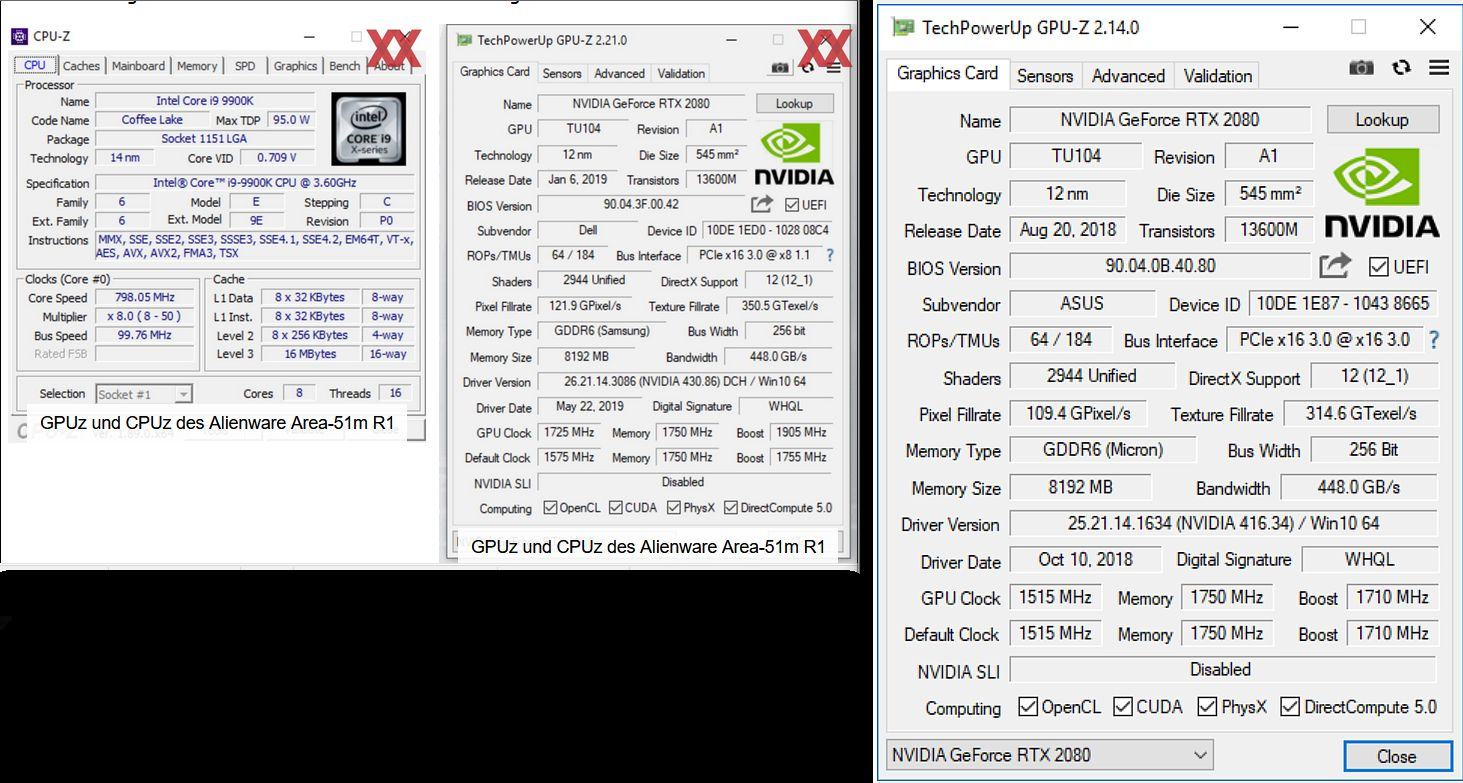Screen dimensions: 1463x783
Task: Click the Pixel Fillrate 109.4 GPixel/s field
Action: pos(1078,413)
